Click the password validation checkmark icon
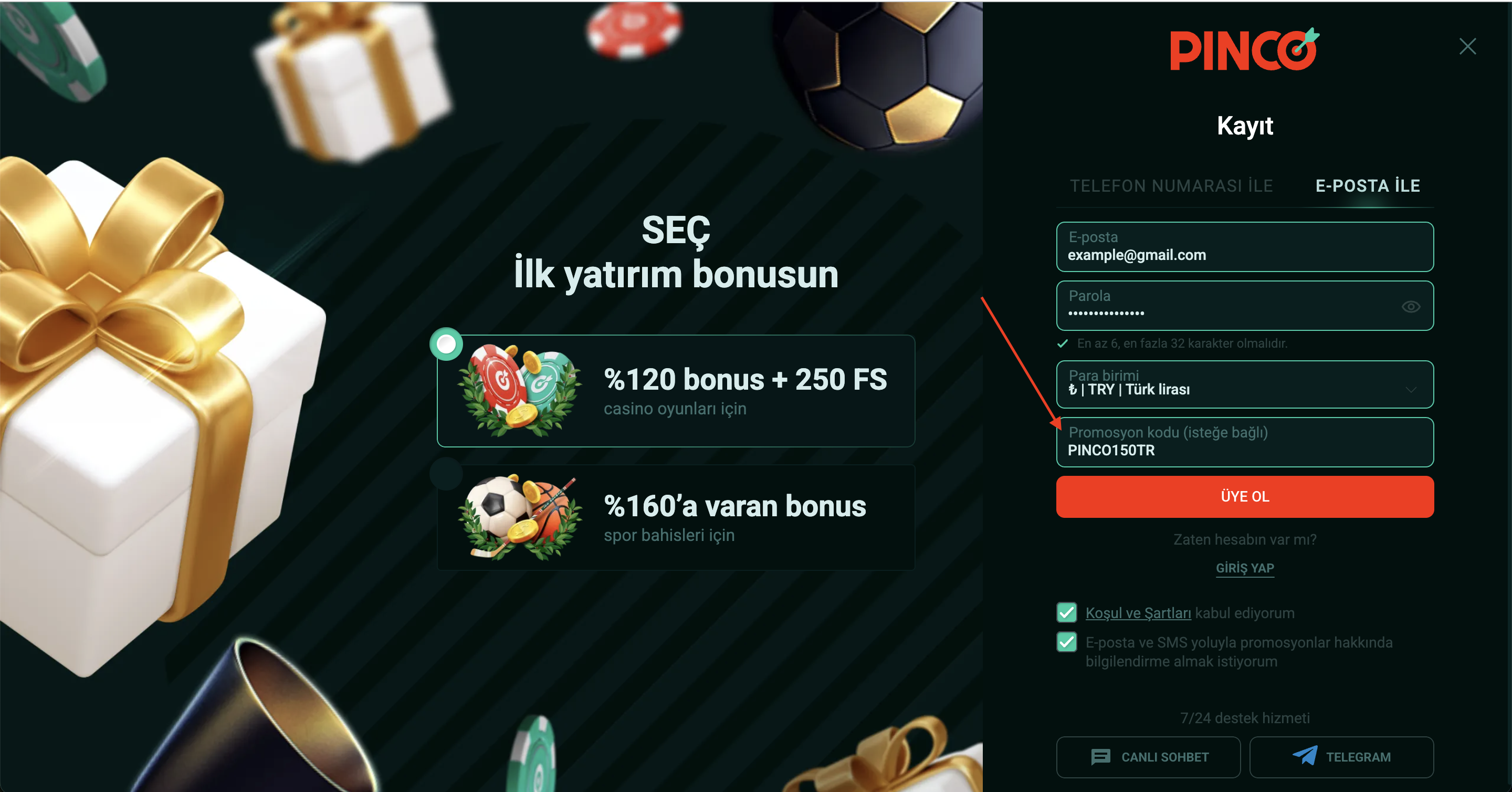Screen dimensions: 1512x792 click(1063, 343)
